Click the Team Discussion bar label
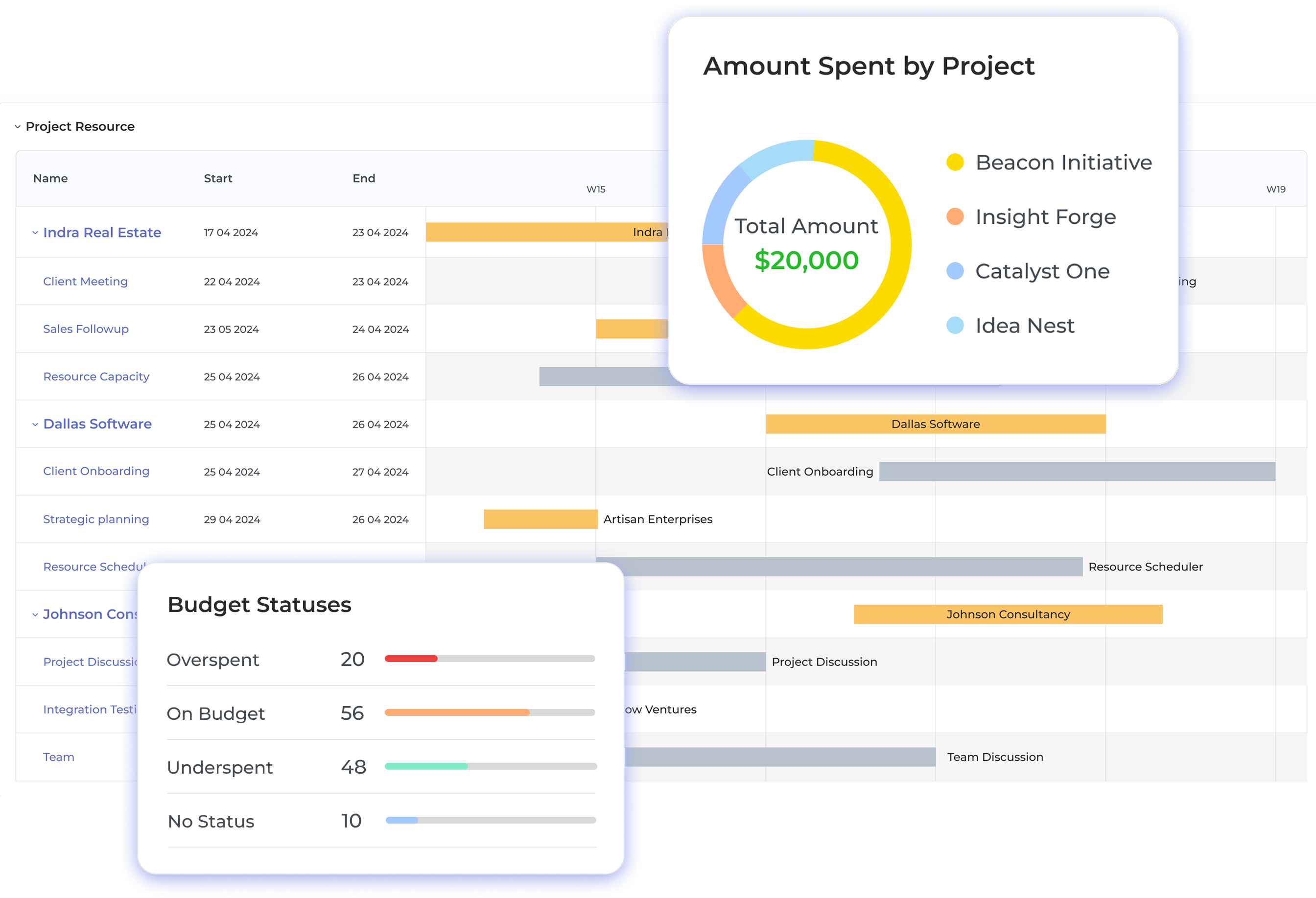This screenshot has width=1316, height=898. coord(995,757)
